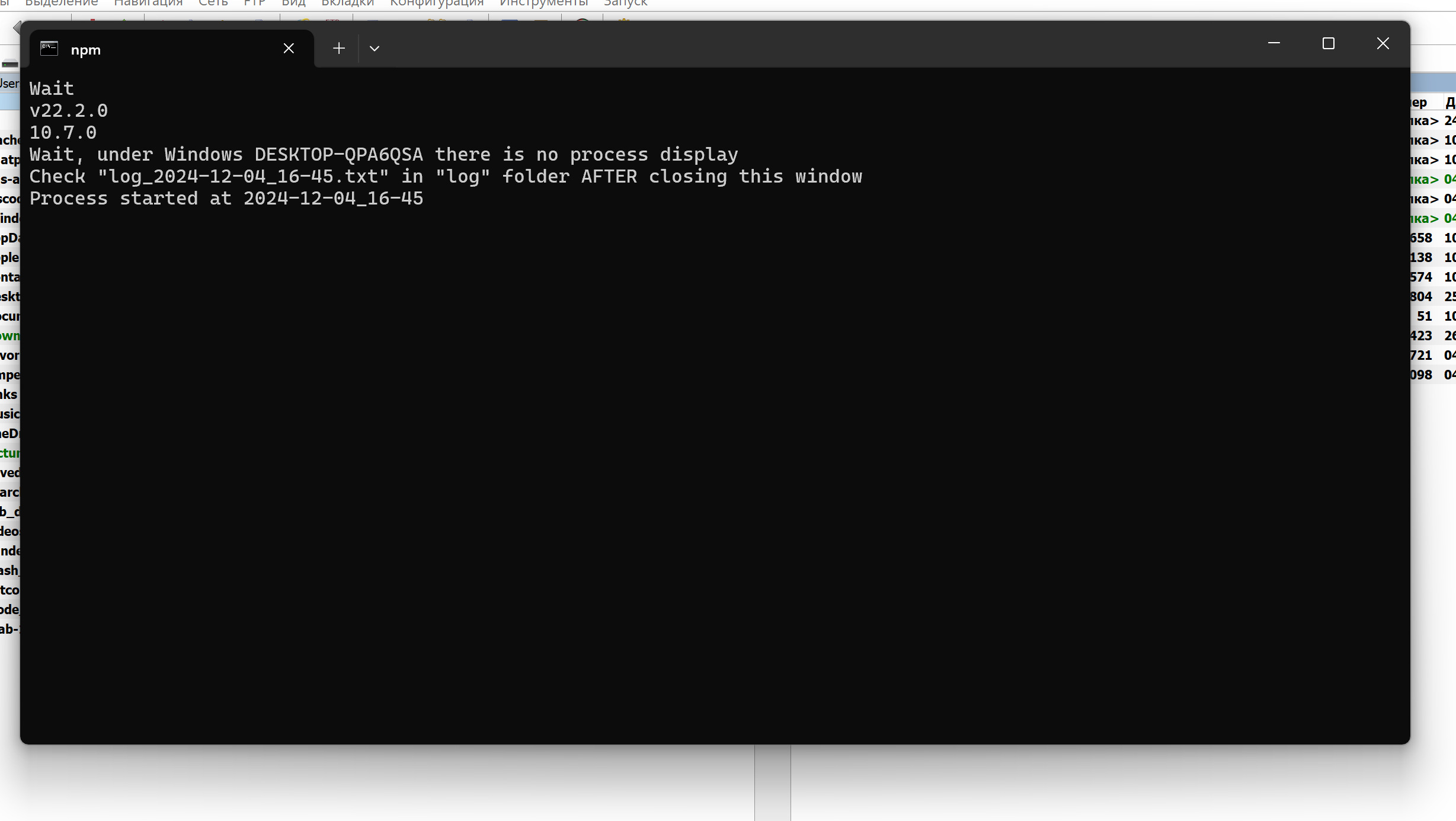
Task: Close the npm terminal tab
Action: (x=289, y=47)
